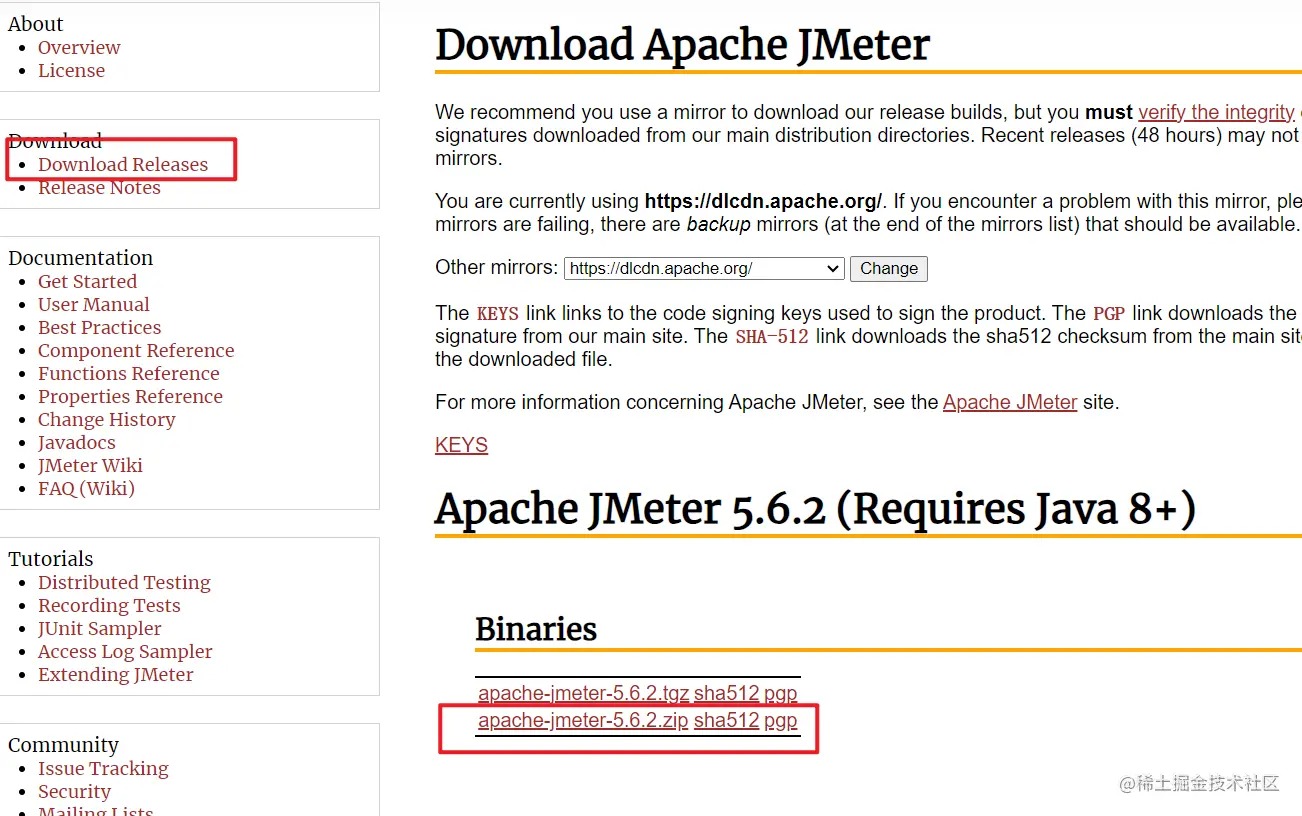Click the 'Download Apache JMeter' heading
The image size is (1302, 816).
click(x=683, y=46)
